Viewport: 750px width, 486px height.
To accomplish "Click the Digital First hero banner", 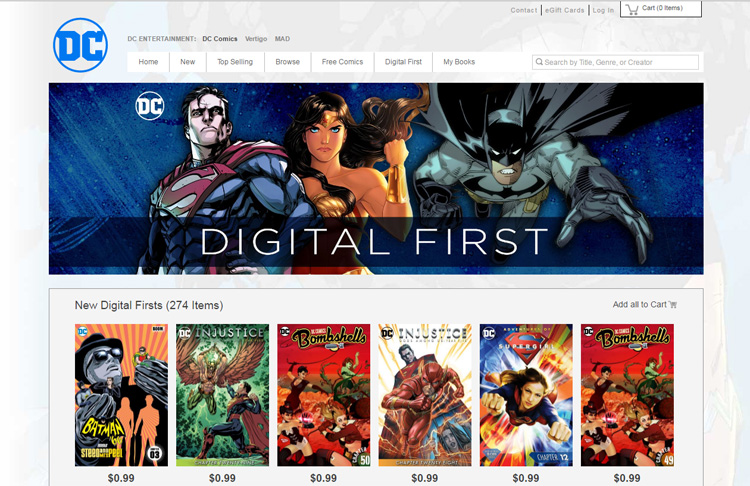I will [x=376, y=178].
